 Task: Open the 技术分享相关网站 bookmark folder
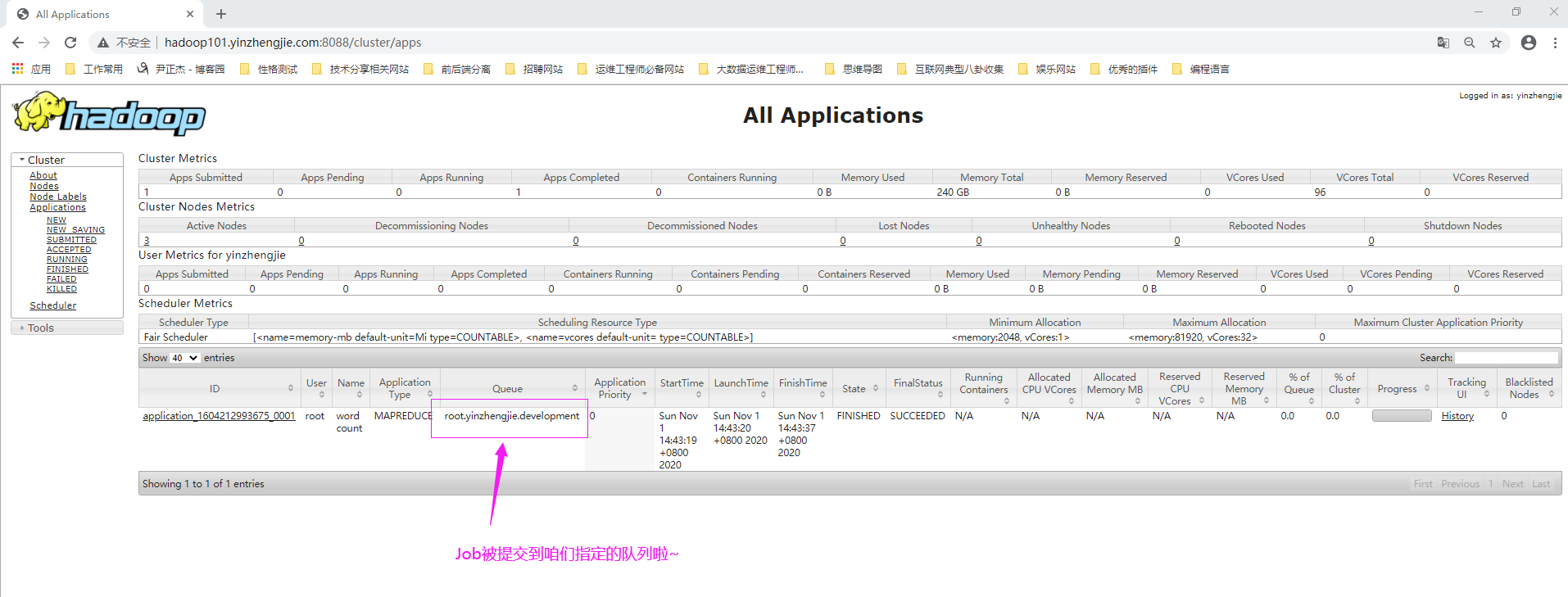click(360, 69)
